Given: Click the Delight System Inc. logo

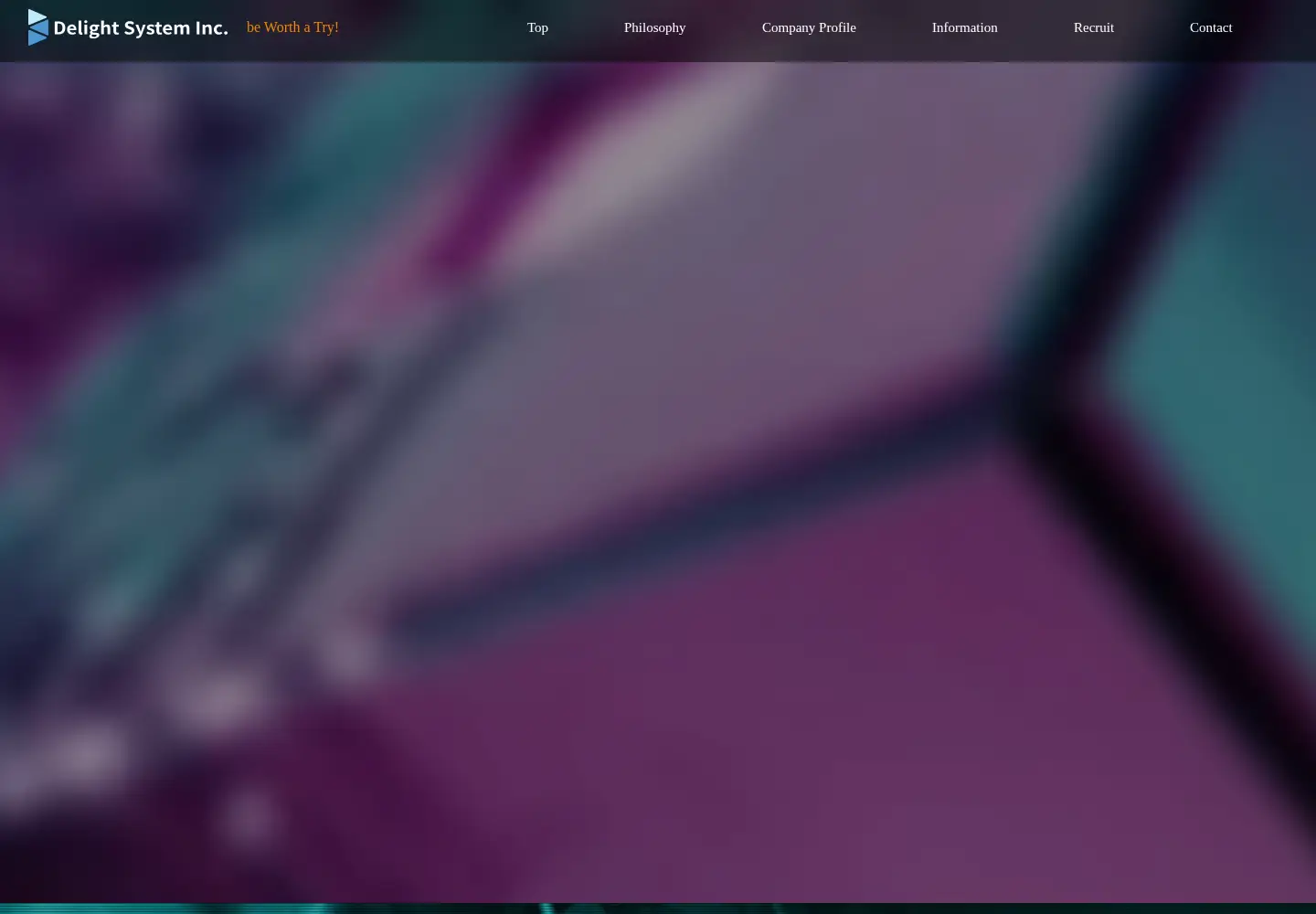Looking at the screenshot, I should [128, 27].
